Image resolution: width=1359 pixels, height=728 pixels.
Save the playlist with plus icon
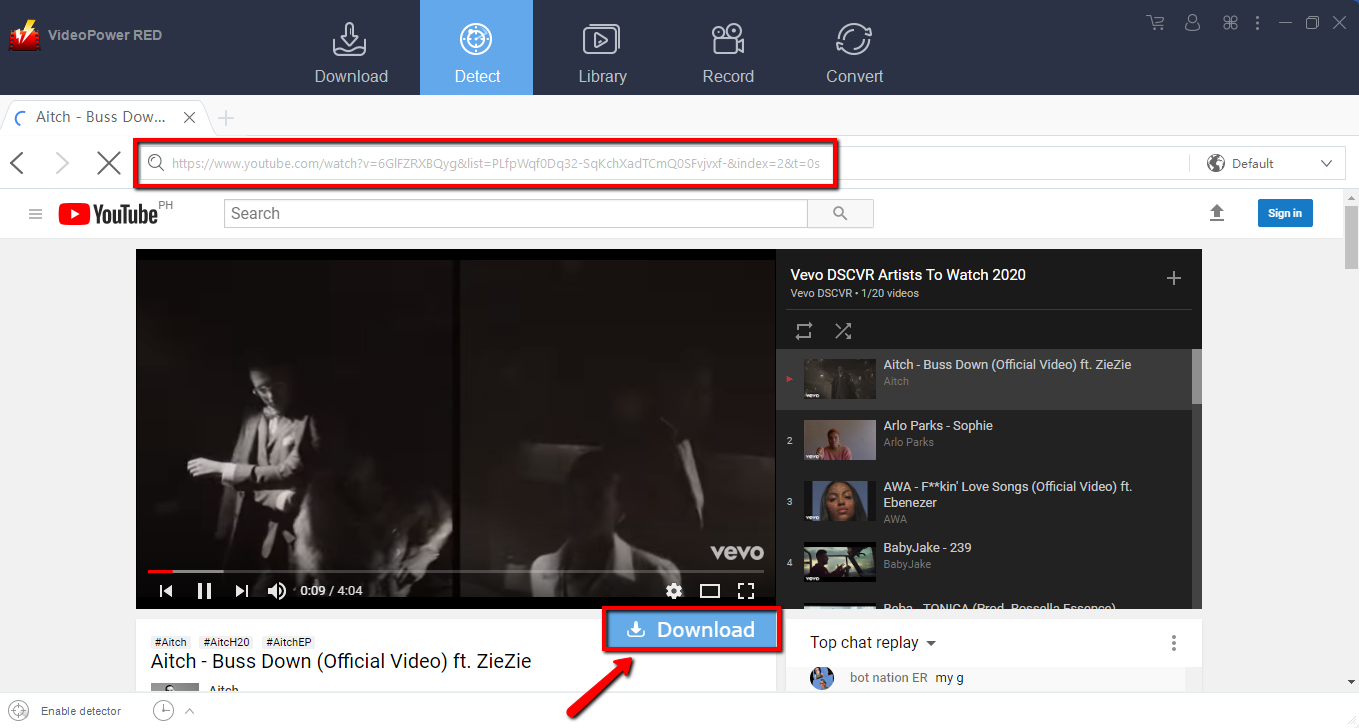tap(1175, 278)
